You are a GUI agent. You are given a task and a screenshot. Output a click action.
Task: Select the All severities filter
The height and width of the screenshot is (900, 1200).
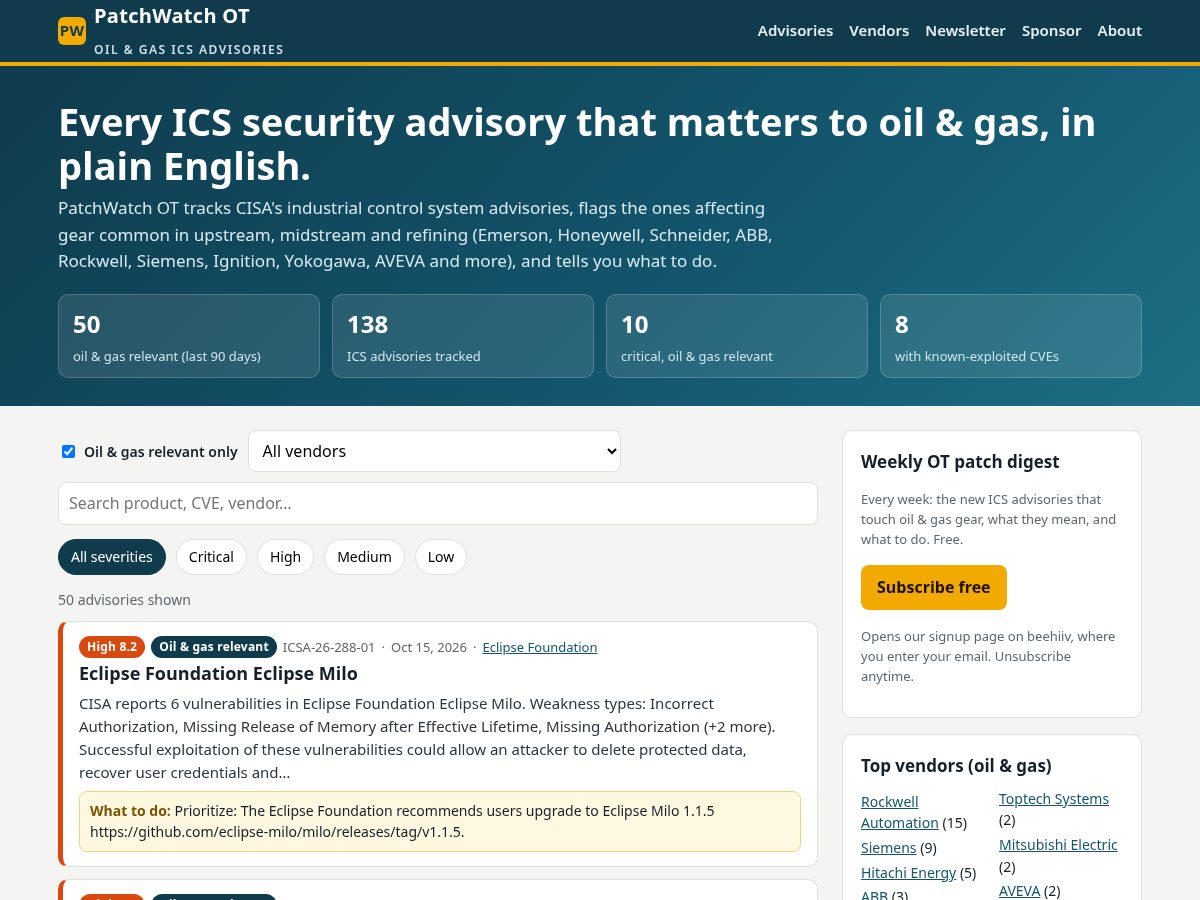[x=112, y=557]
